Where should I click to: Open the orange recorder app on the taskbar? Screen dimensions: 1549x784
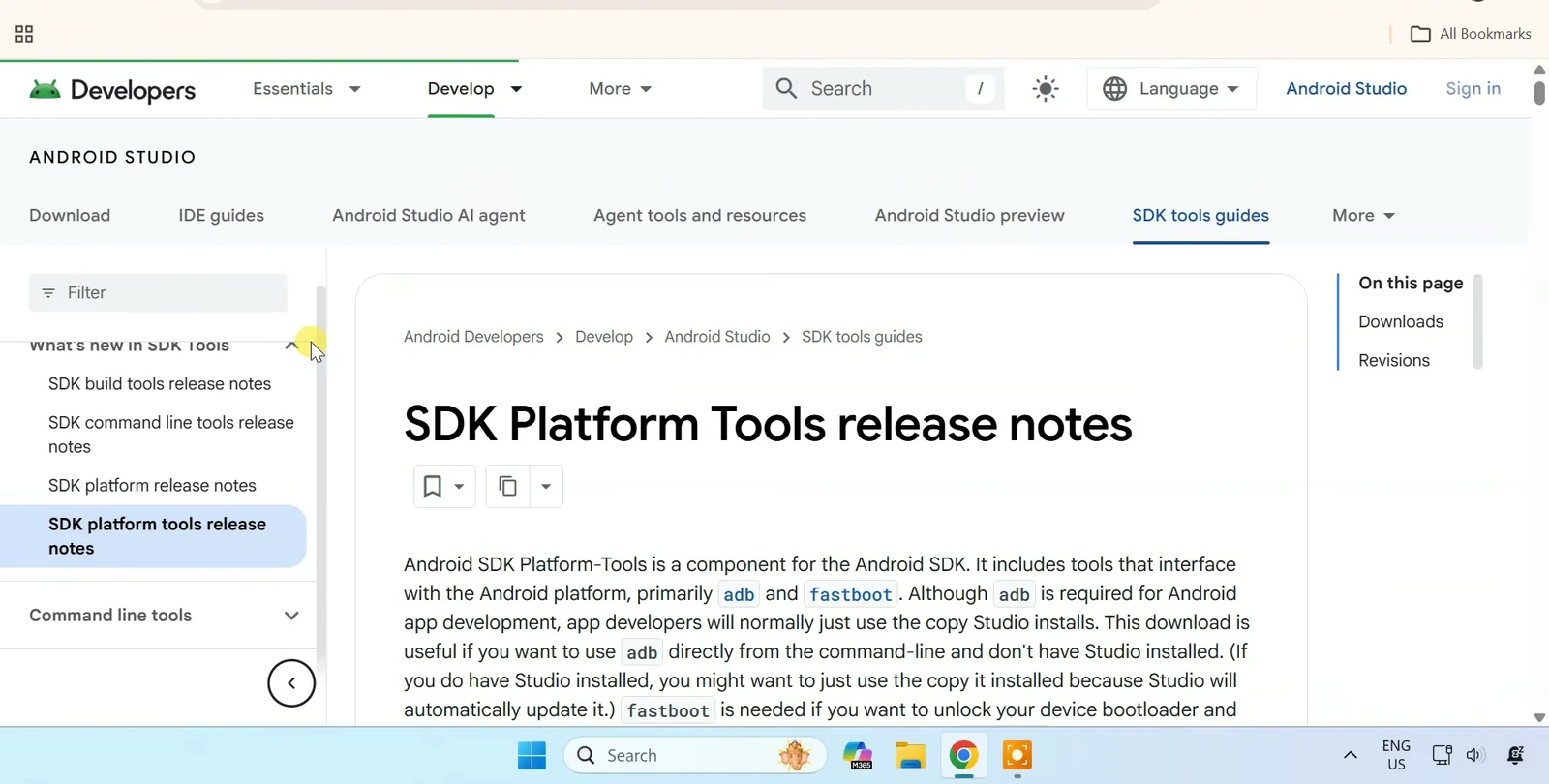coord(1017,756)
